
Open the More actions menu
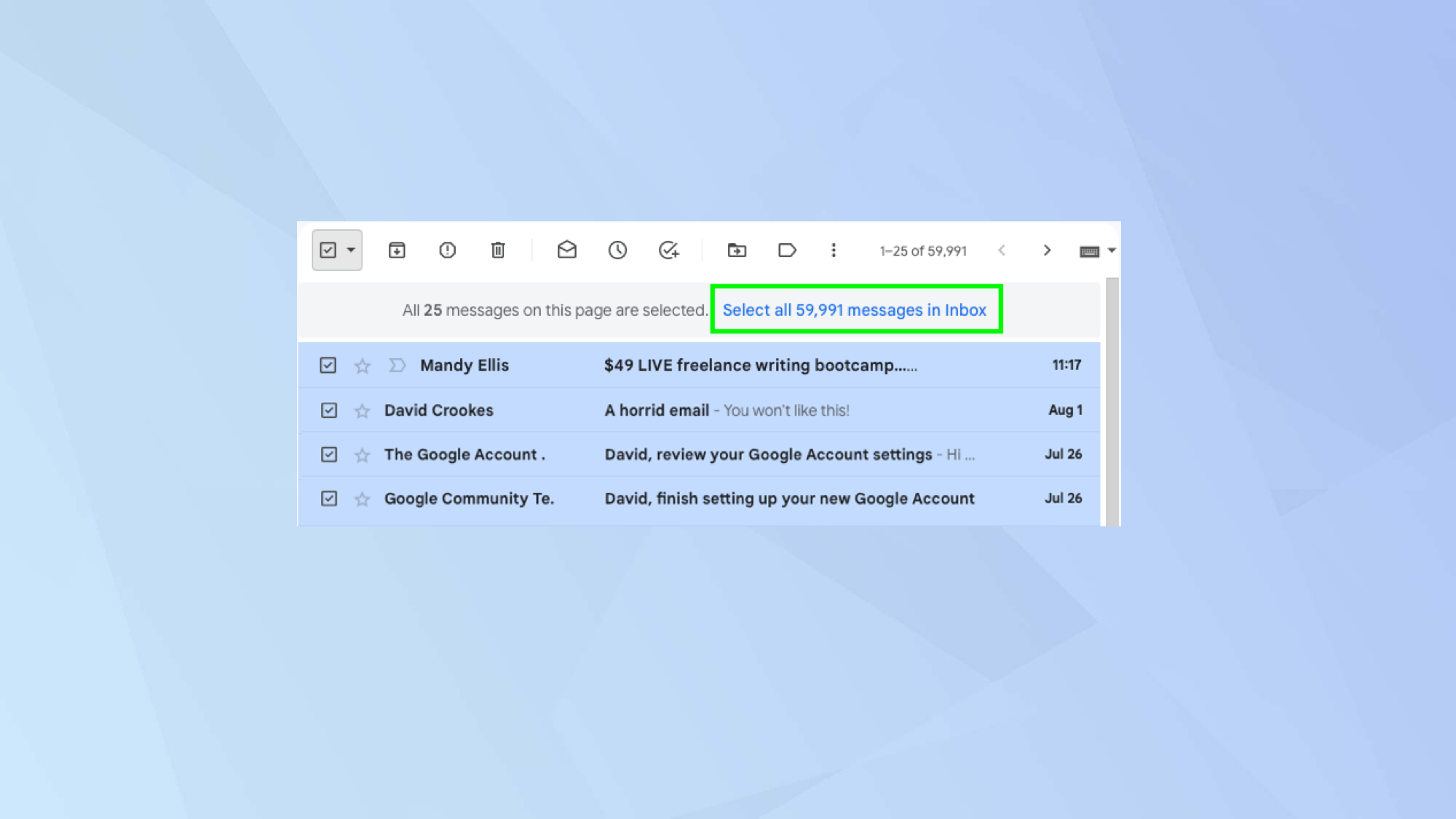pyautogui.click(x=833, y=250)
